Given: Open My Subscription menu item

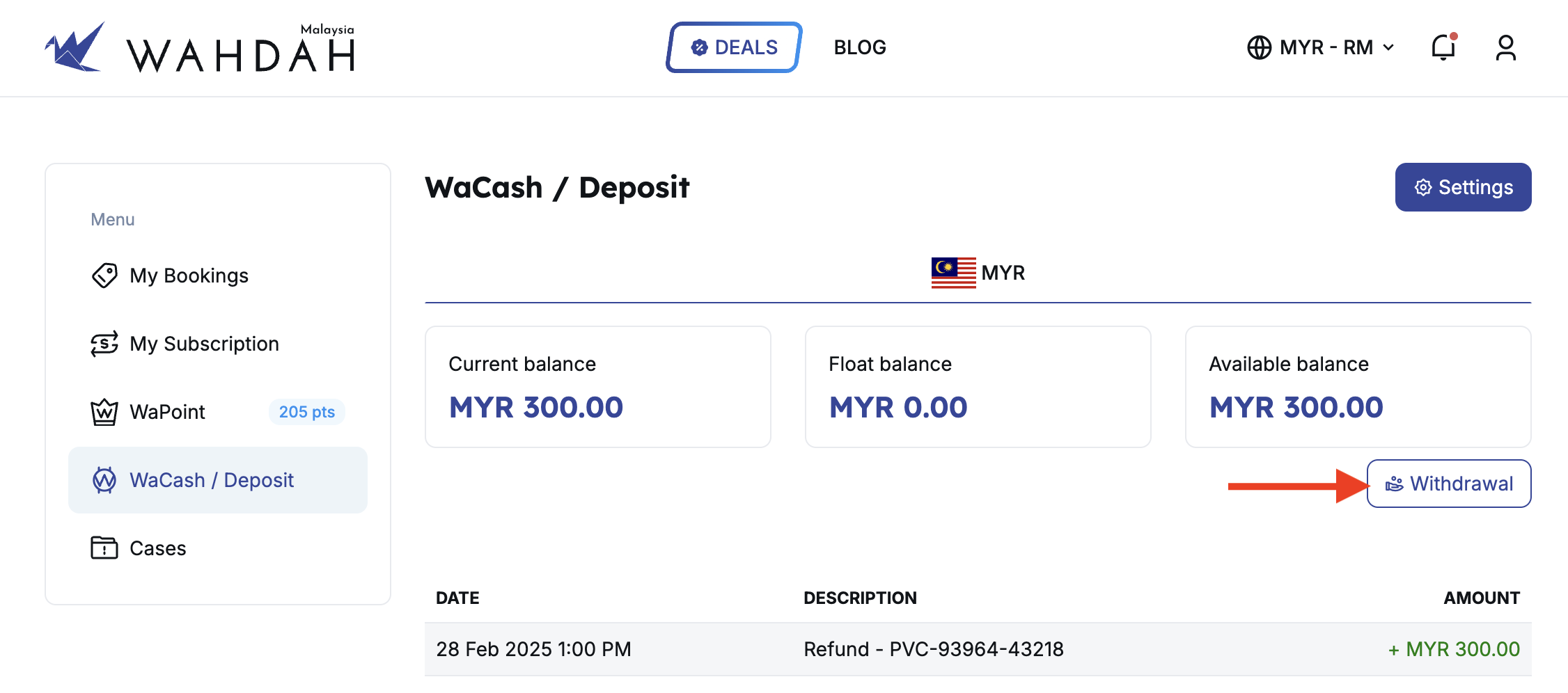Looking at the screenshot, I should point(204,344).
